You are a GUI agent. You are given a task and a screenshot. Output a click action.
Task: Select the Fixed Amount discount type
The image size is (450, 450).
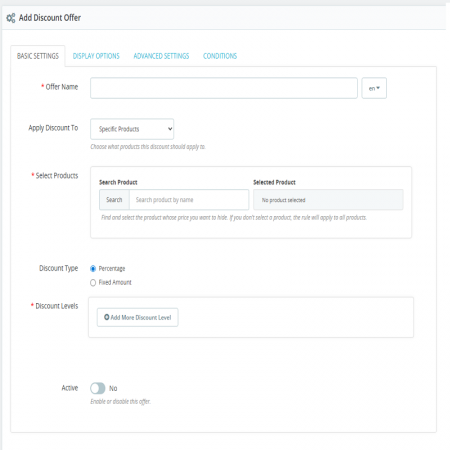coord(93,283)
